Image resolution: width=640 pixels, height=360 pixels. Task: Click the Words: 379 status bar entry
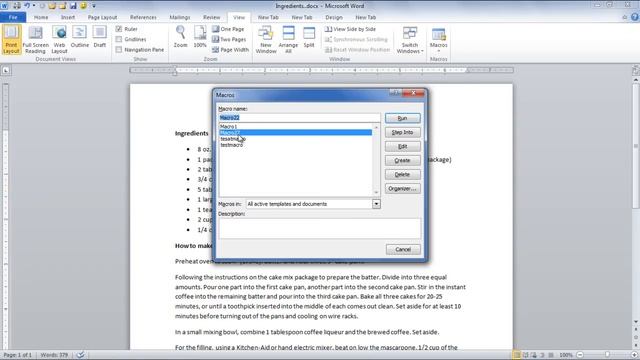click(x=54, y=355)
